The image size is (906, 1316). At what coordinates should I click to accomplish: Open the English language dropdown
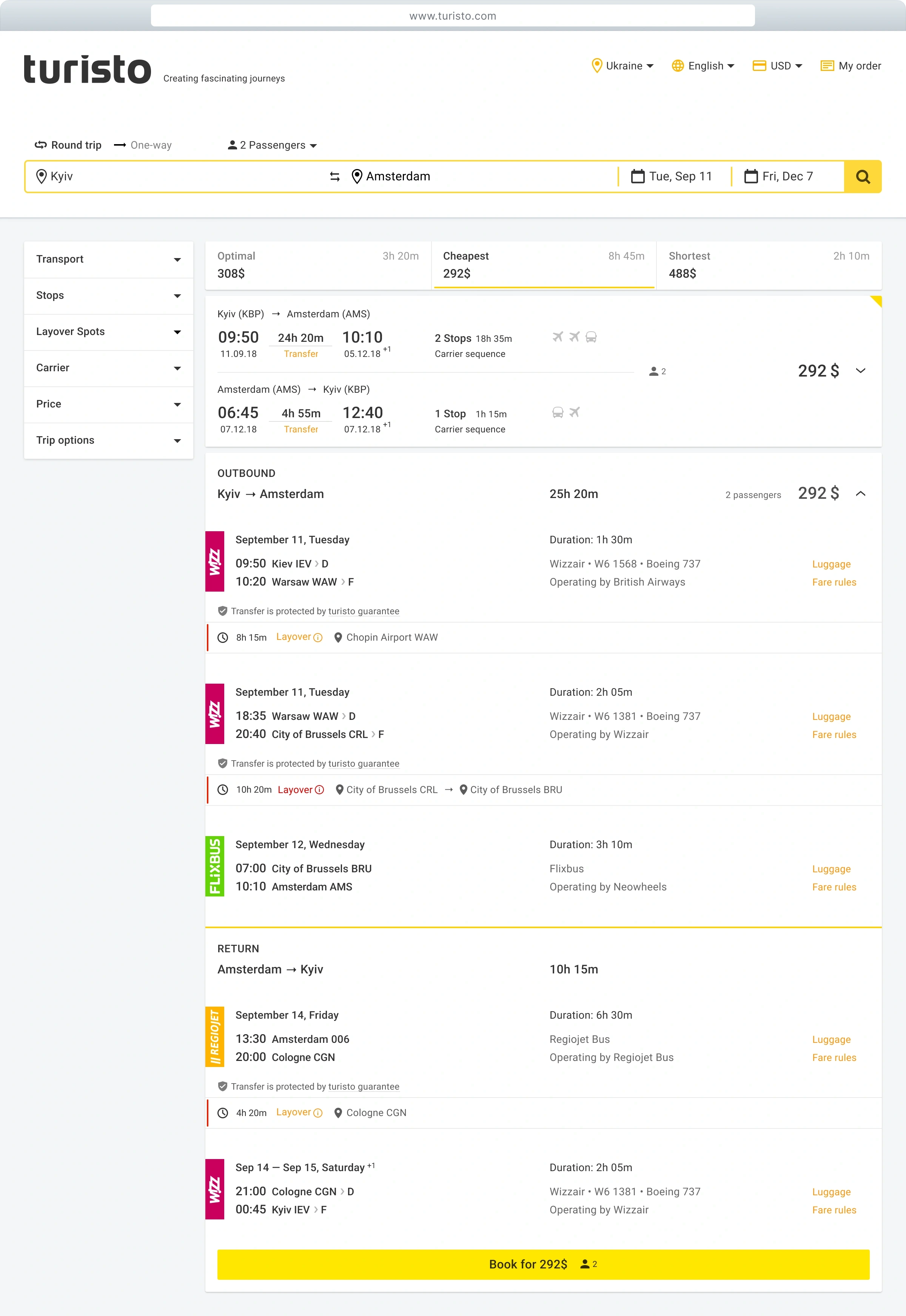pyautogui.click(x=703, y=66)
